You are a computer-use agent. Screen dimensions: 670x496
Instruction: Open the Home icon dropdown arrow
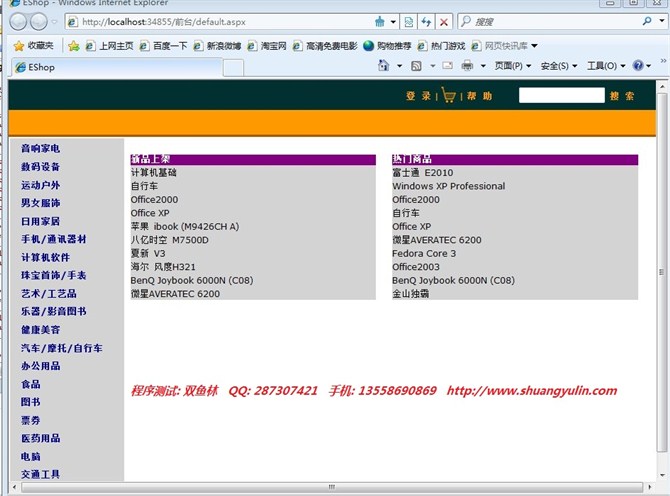[399, 66]
